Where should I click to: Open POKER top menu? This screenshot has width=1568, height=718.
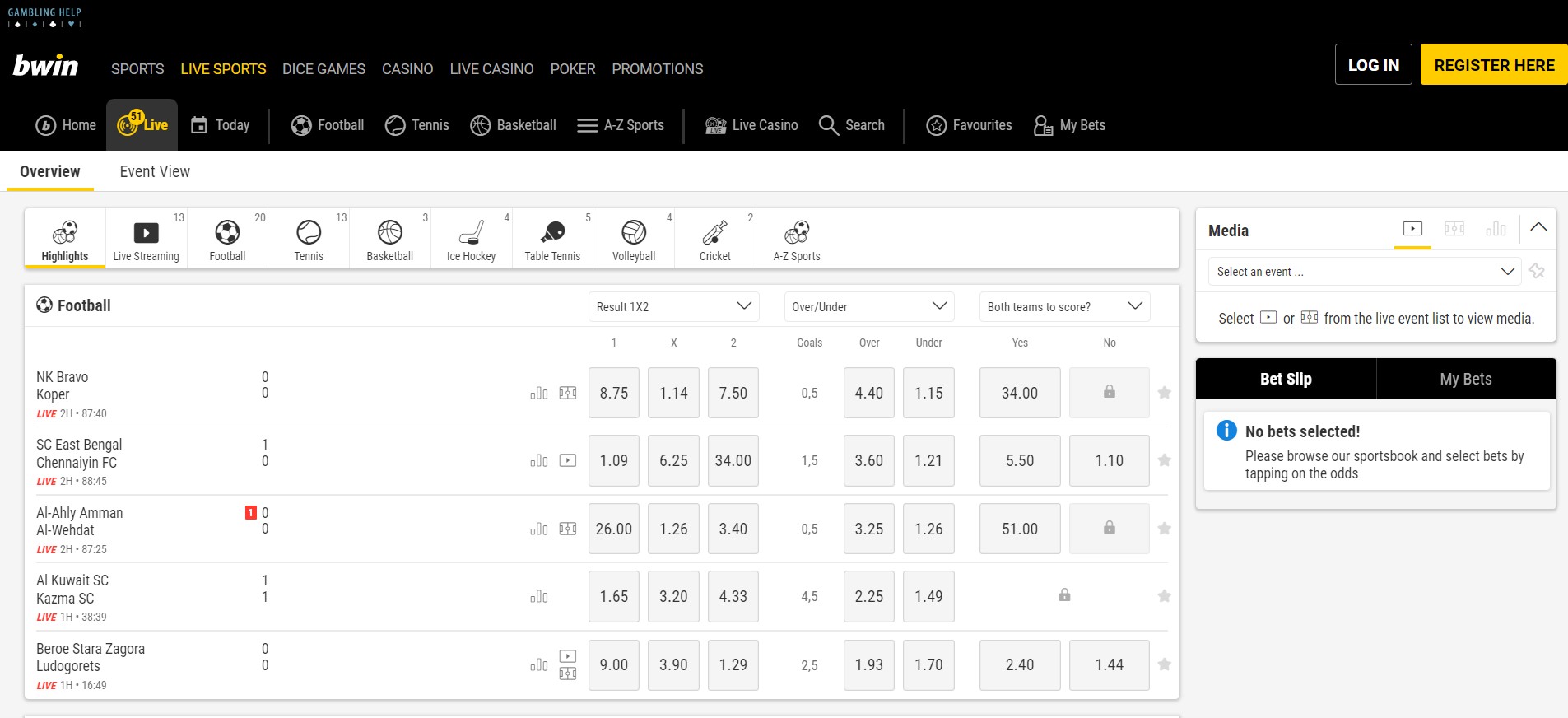(x=573, y=69)
